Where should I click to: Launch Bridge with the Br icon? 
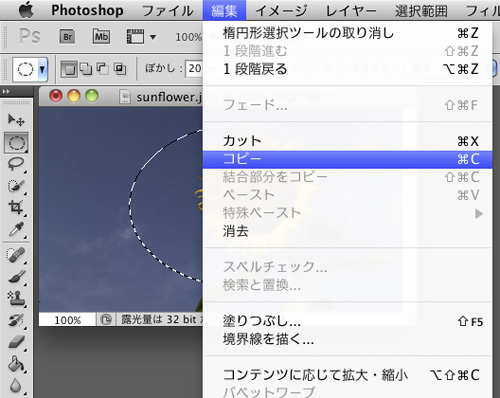click(x=67, y=36)
